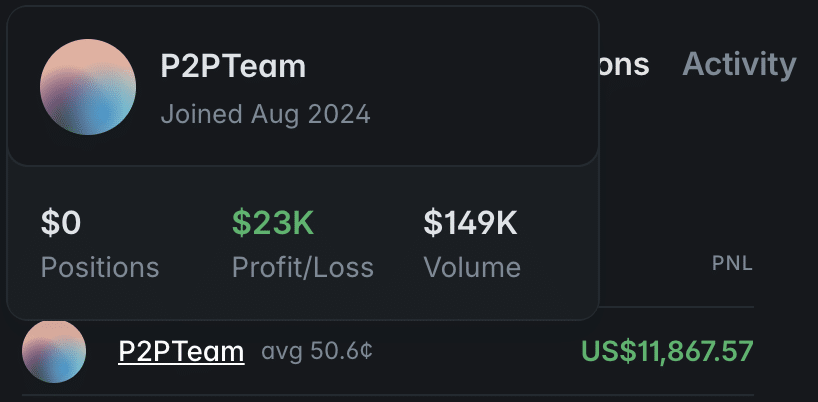This screenshot has width=818, height=402.
Task: Click the $0 positions value
Action: (61, 223)
